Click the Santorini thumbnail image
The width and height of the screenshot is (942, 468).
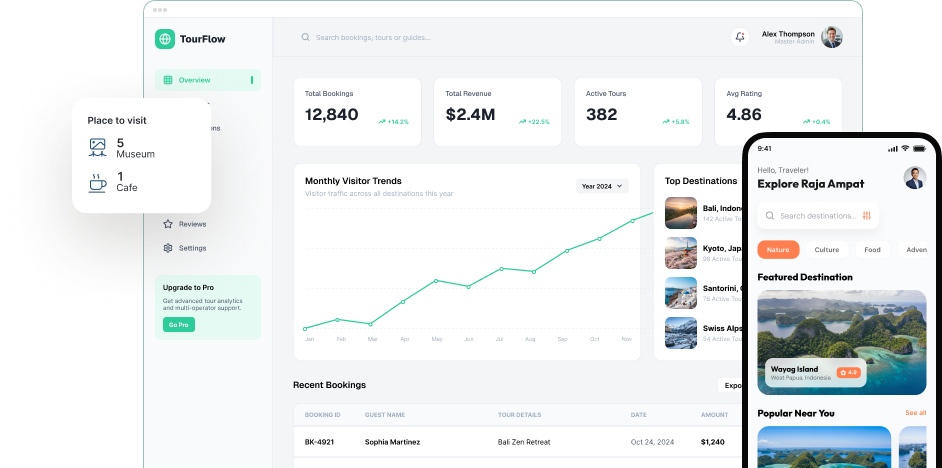click(681, 293)
